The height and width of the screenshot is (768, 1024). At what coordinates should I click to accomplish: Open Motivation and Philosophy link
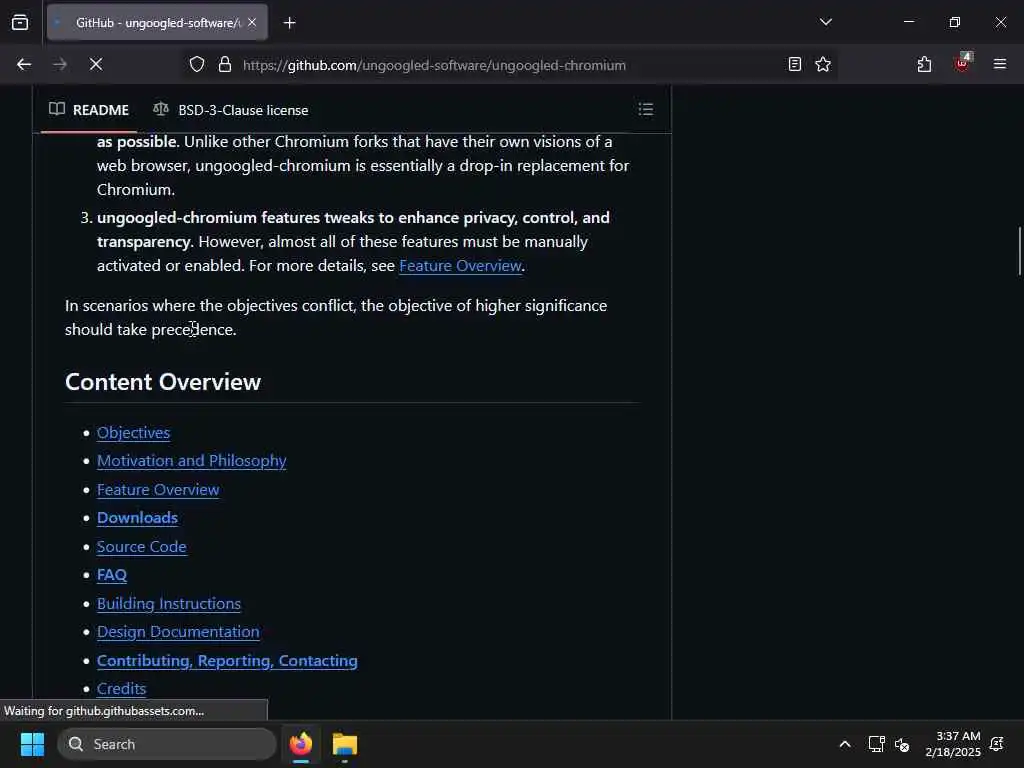[191, 461]
